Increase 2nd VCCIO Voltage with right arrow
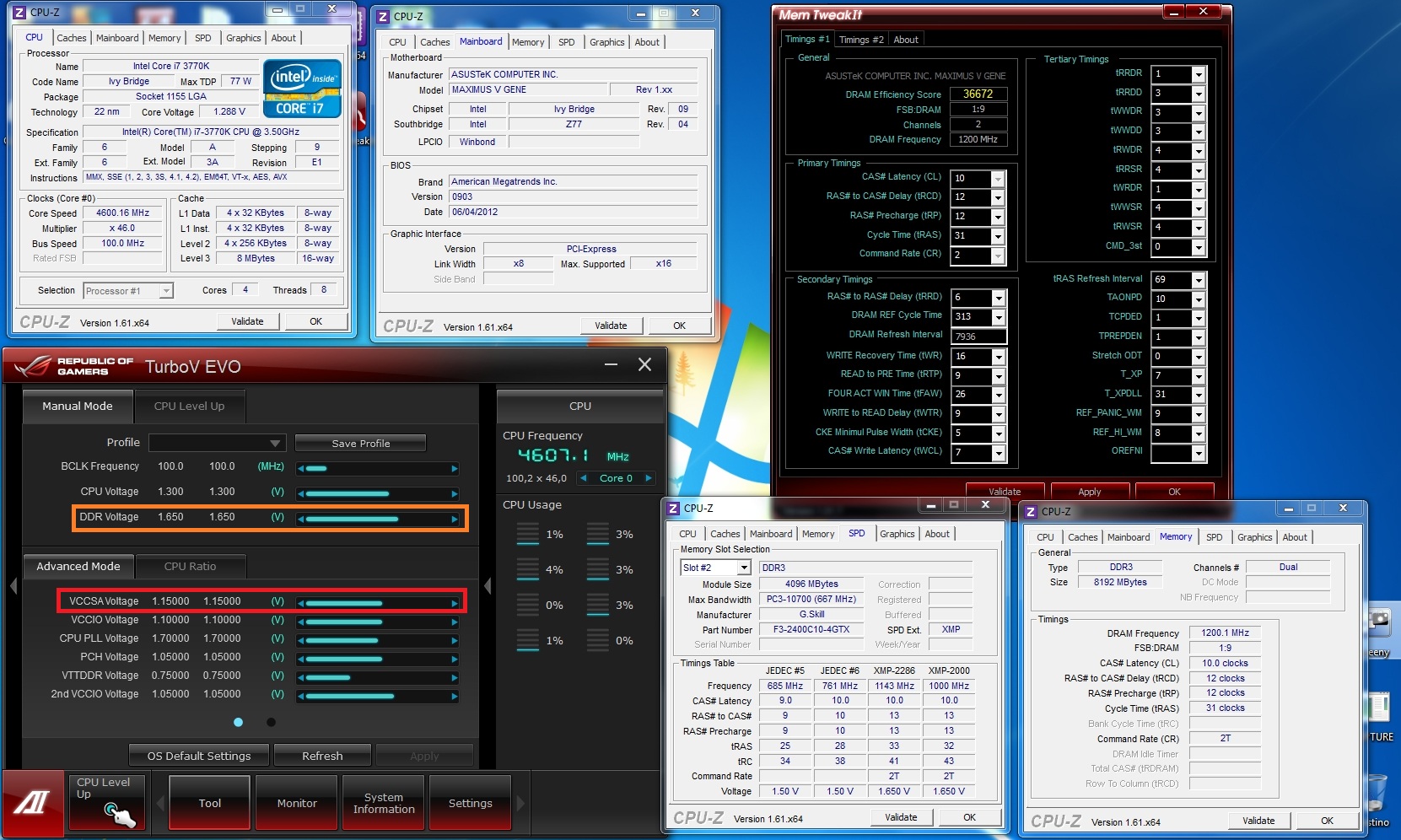The image size is (1401, 840). point(455,696)
